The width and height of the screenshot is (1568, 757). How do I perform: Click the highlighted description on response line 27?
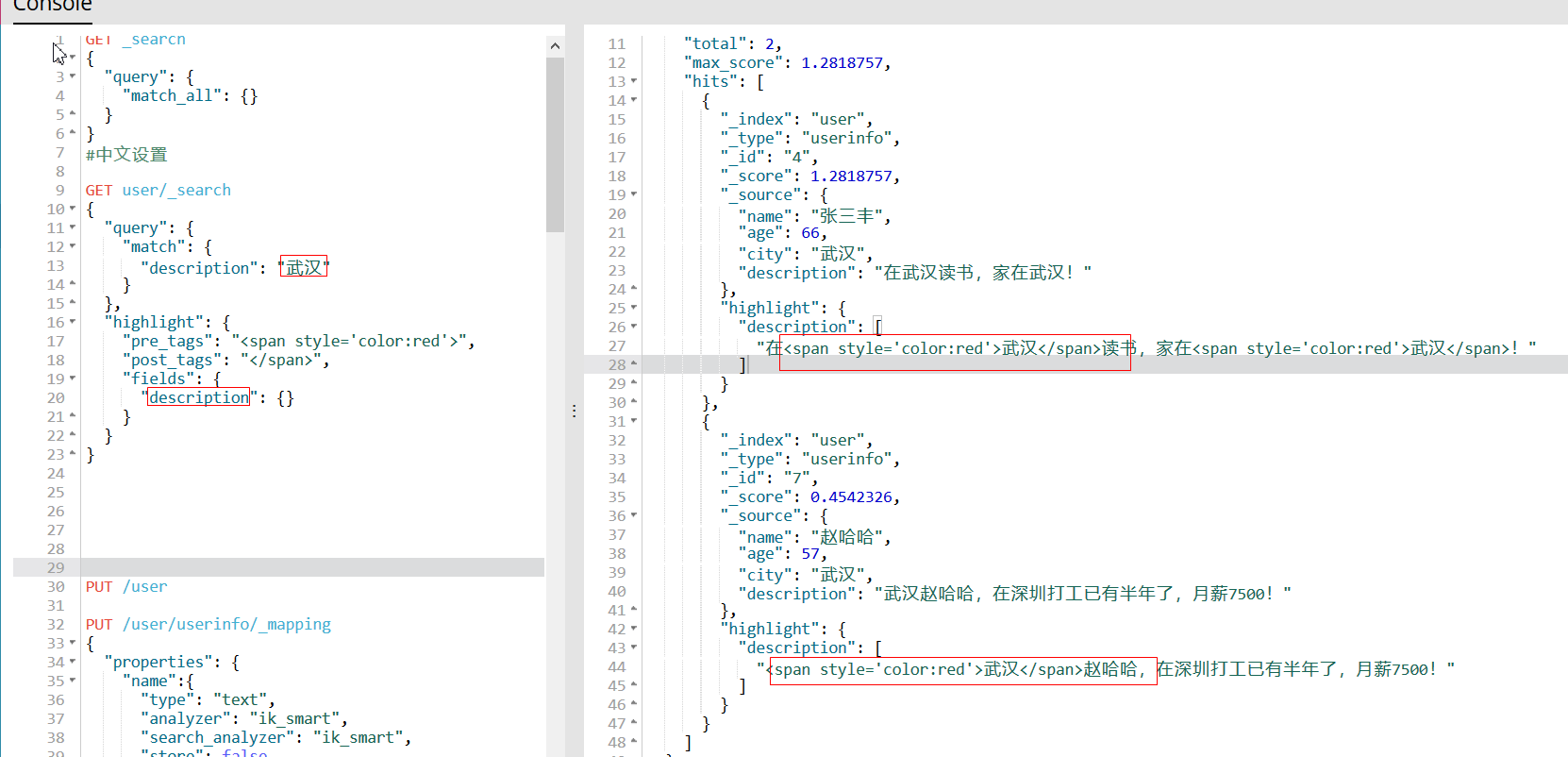pos(1146,347)
